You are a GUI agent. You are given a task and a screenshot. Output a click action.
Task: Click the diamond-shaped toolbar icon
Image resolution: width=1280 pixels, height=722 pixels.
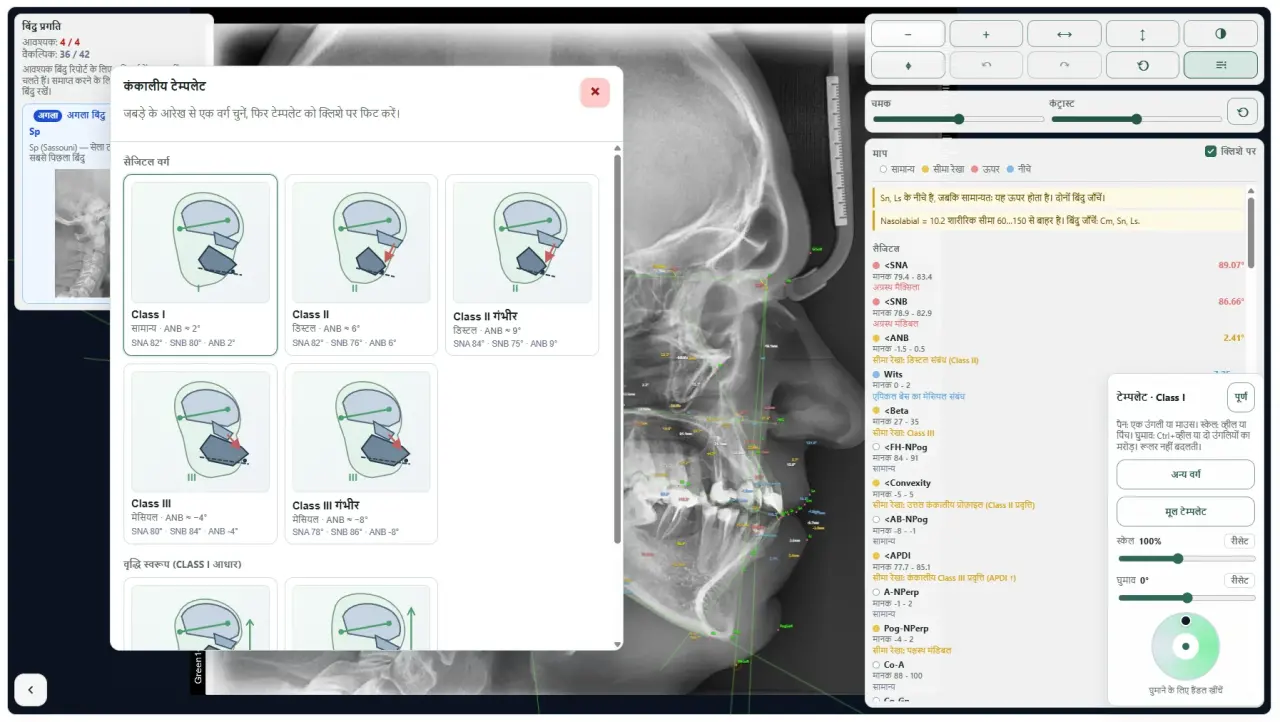pos(908,65)
